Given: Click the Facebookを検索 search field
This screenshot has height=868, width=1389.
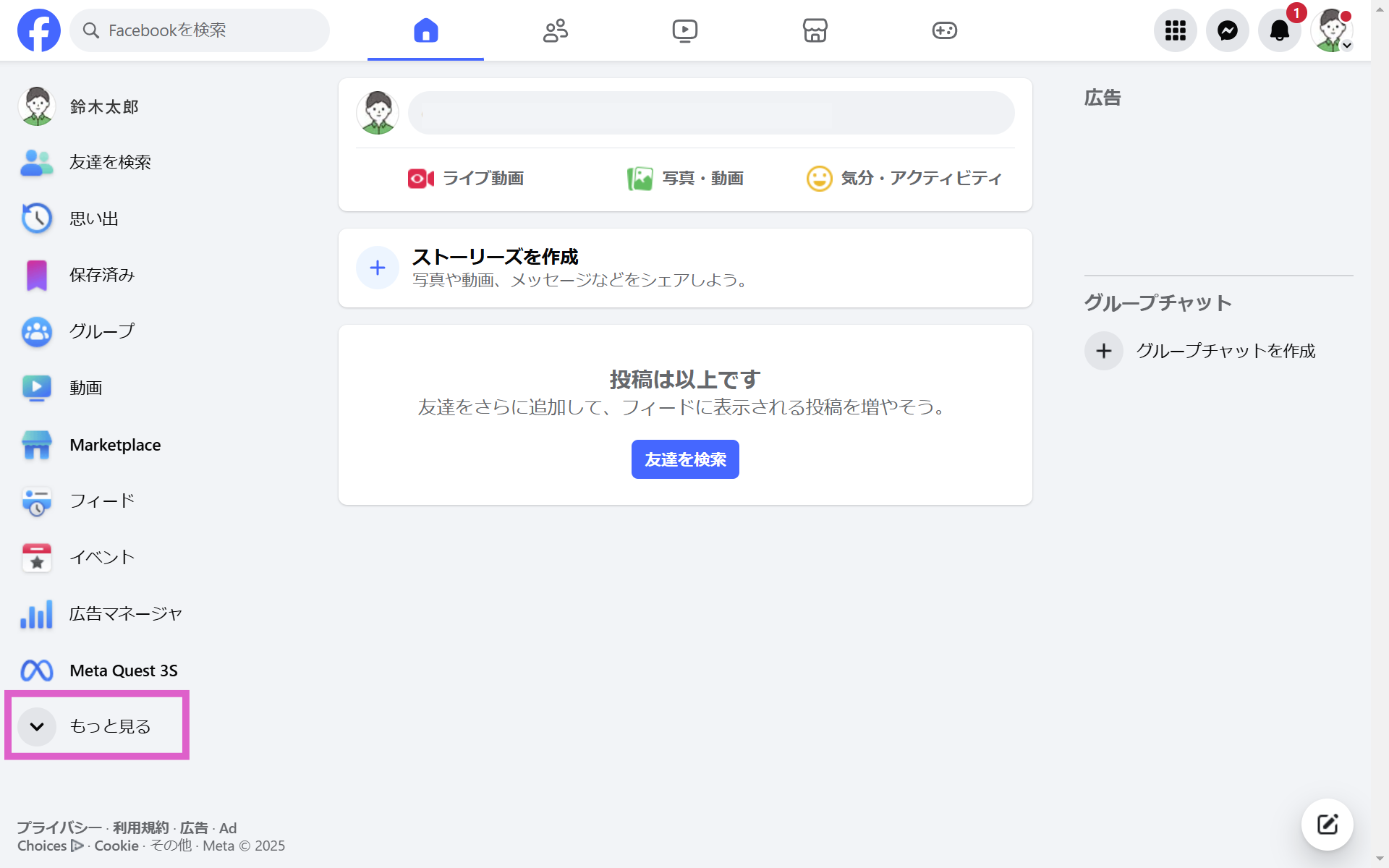Looking at the screenshot, I should click(200, 30).
